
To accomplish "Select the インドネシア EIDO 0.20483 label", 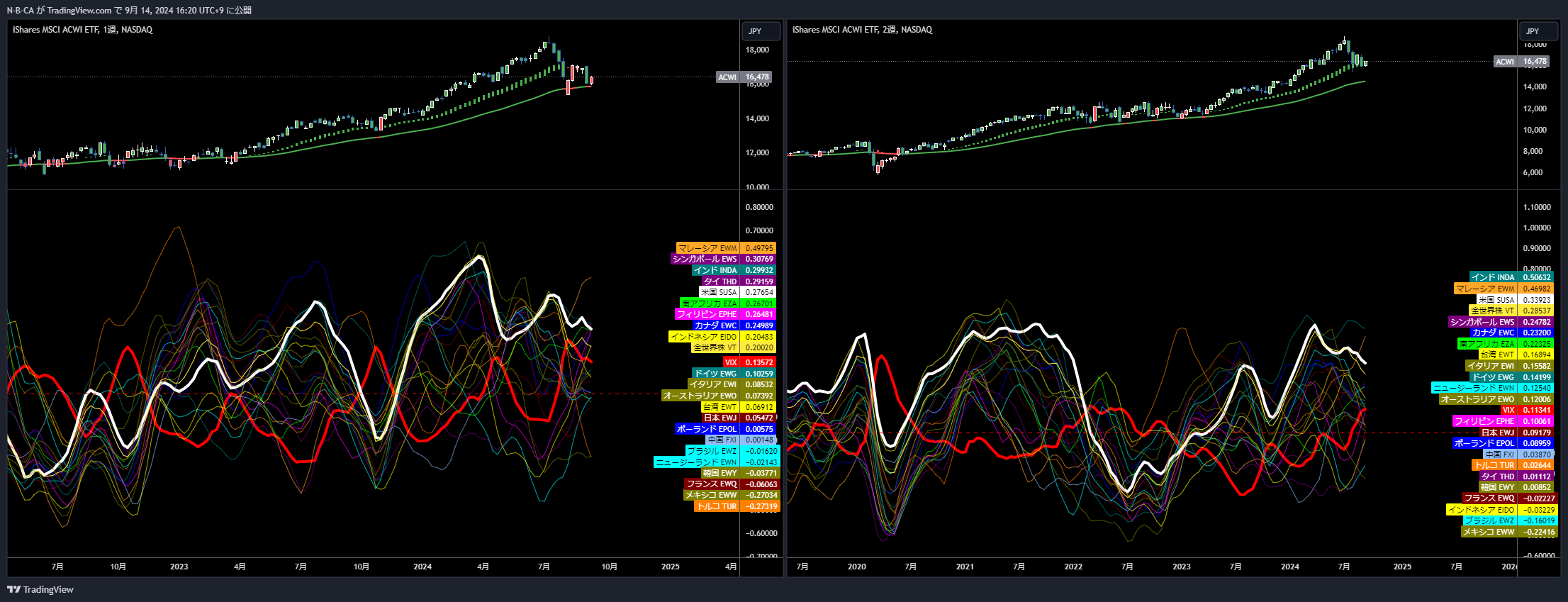I will [x=722, y=337].
